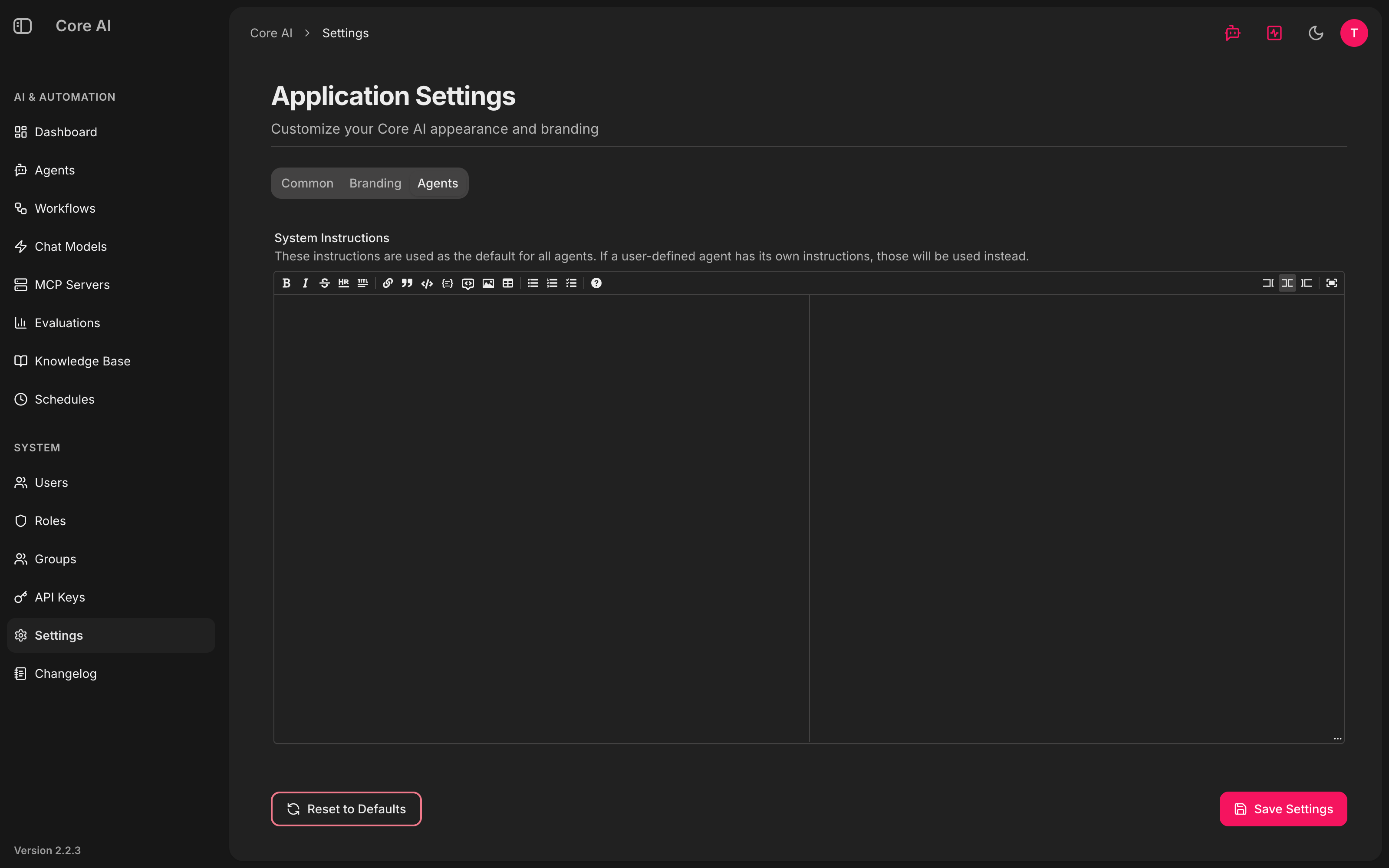Insert a title heading in the editor
Viewport: 1389px width, 868px height.
pos(362,283)
